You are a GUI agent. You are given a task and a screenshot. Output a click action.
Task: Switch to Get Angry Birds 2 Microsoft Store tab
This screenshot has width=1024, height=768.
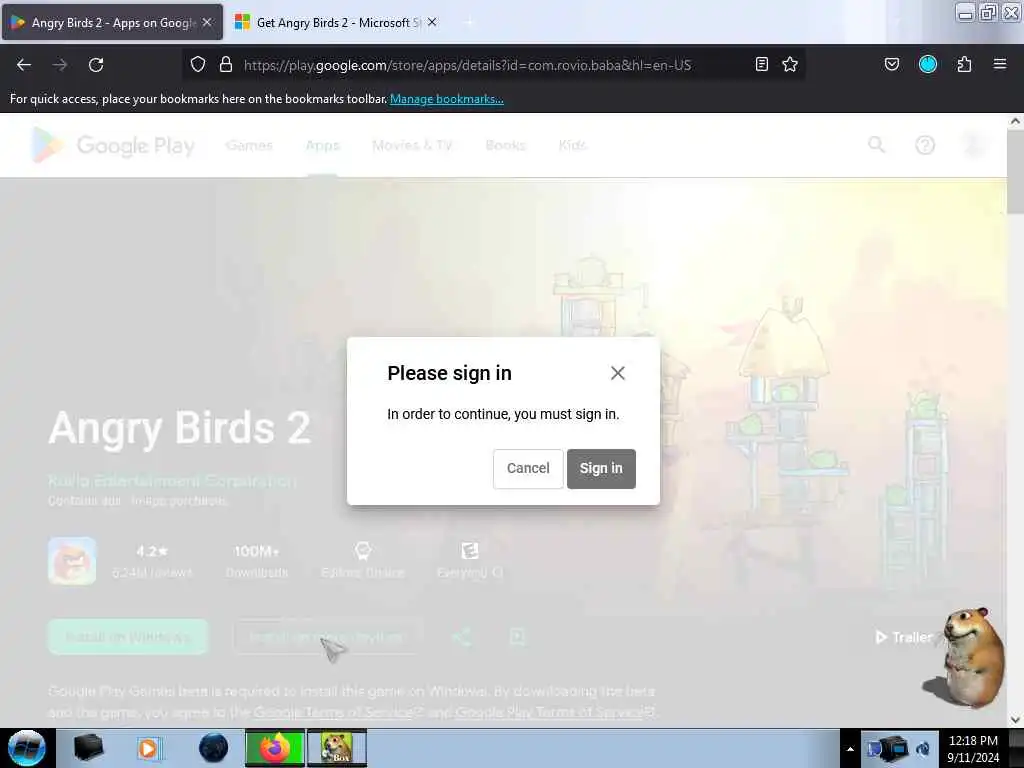pyautogui.click(x=336, y=23)
